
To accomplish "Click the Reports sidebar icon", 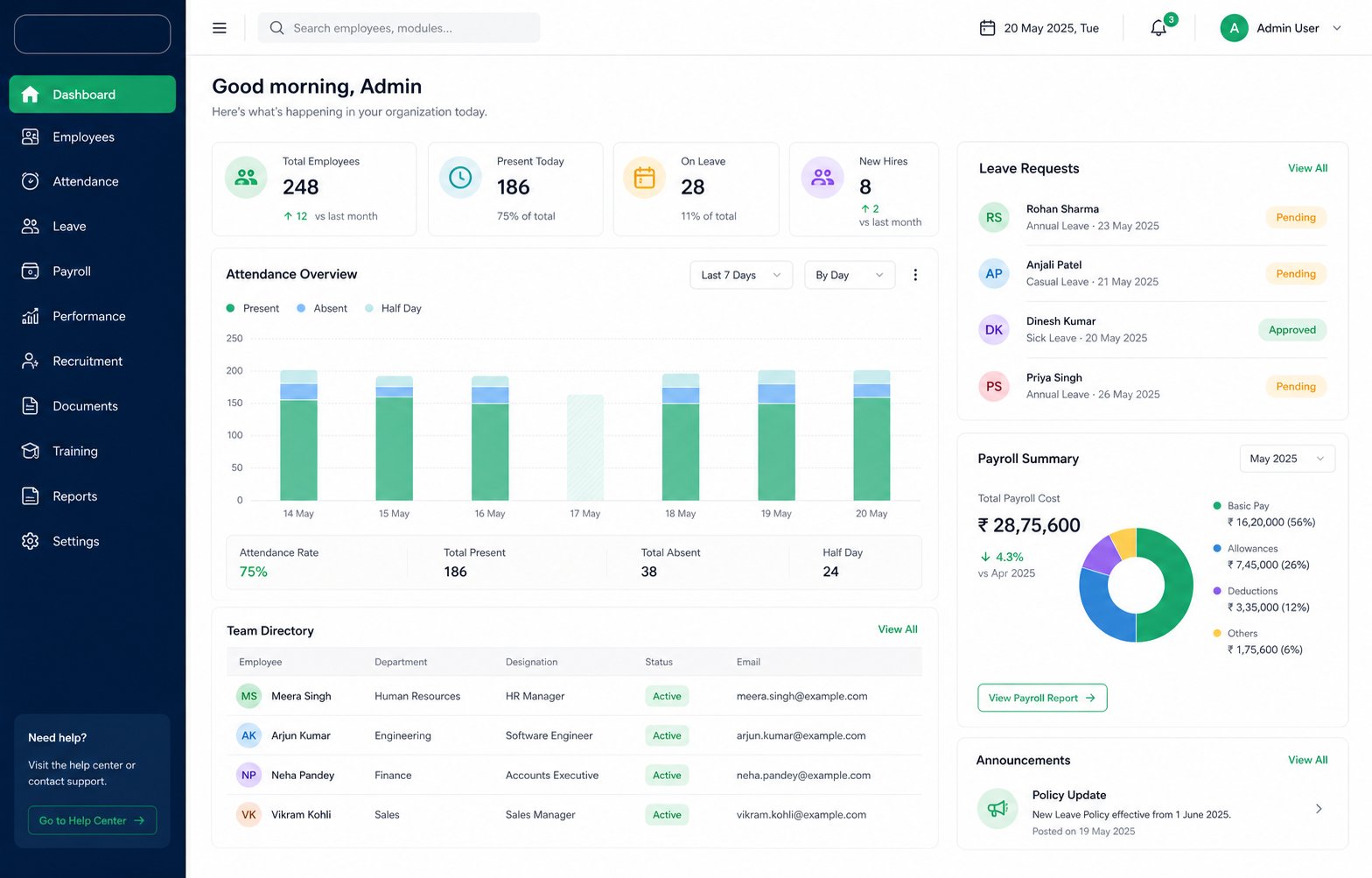I will (x=31, y=496).
